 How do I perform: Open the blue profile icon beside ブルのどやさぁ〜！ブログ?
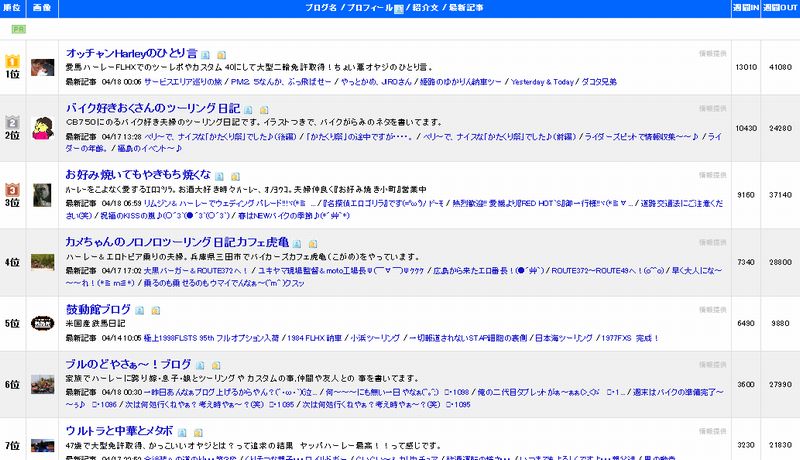(x=200, y=365)
